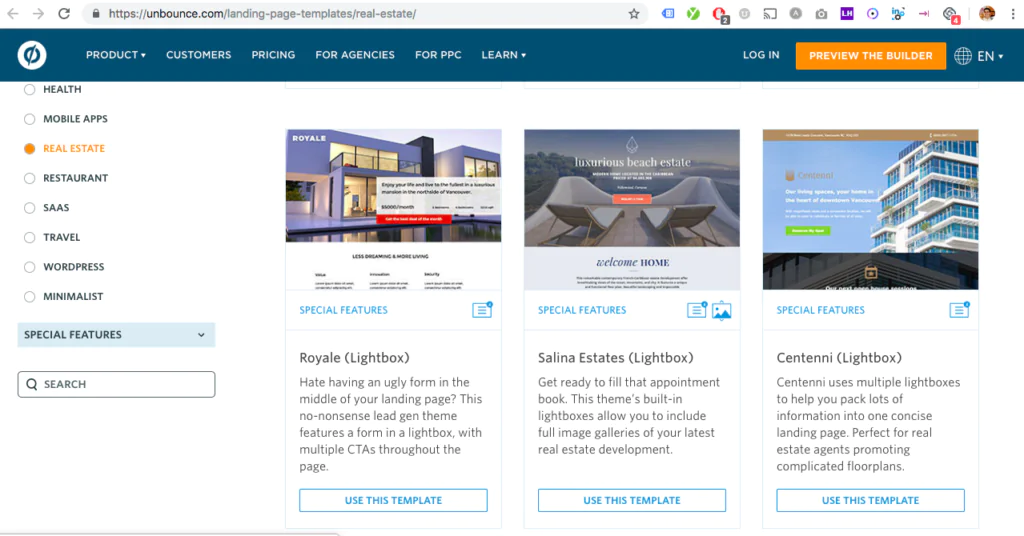
Task: Use the Centenni template
Action: click(870, 500)
